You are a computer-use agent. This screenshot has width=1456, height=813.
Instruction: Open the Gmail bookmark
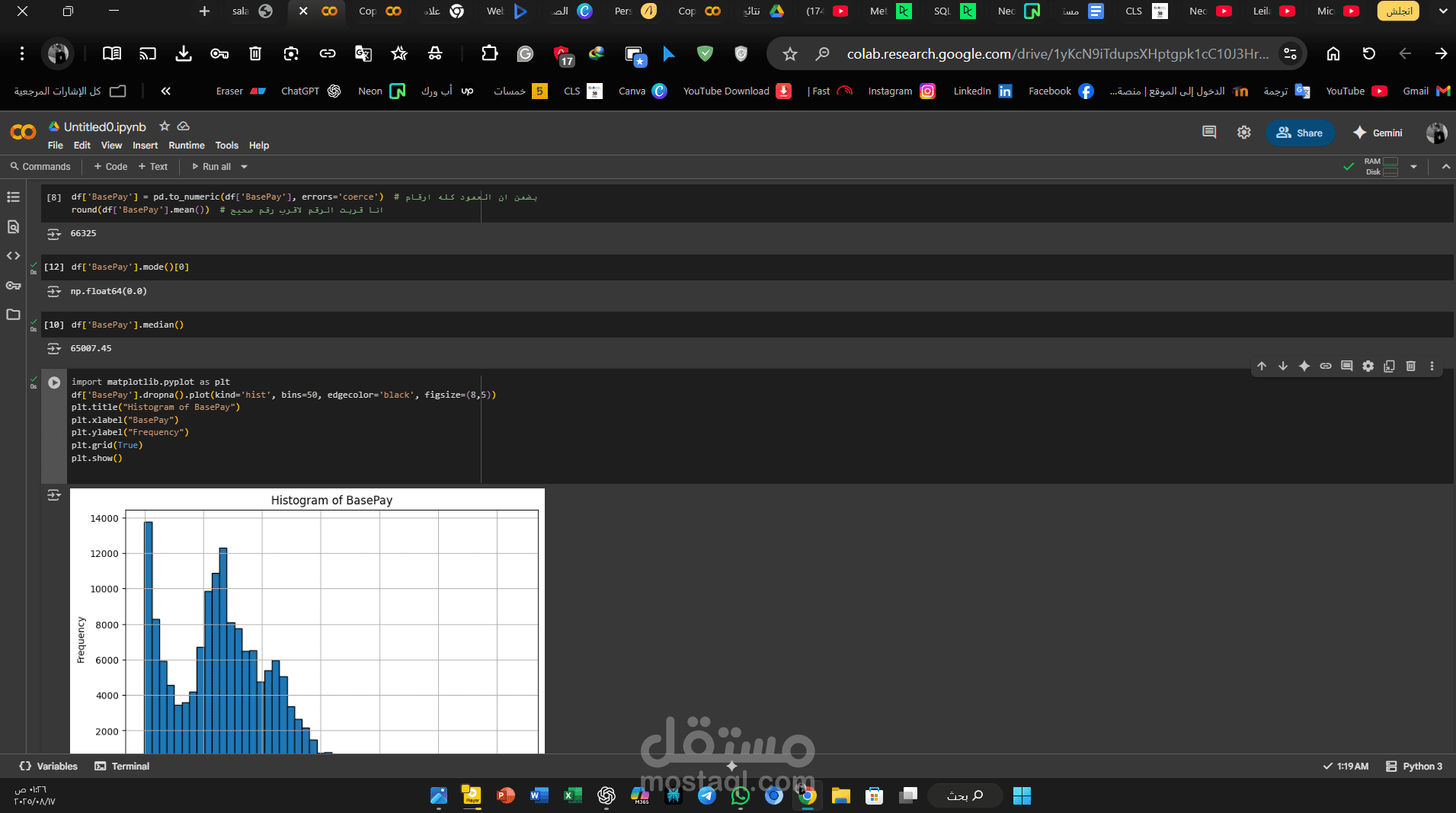click(1426, 91)
